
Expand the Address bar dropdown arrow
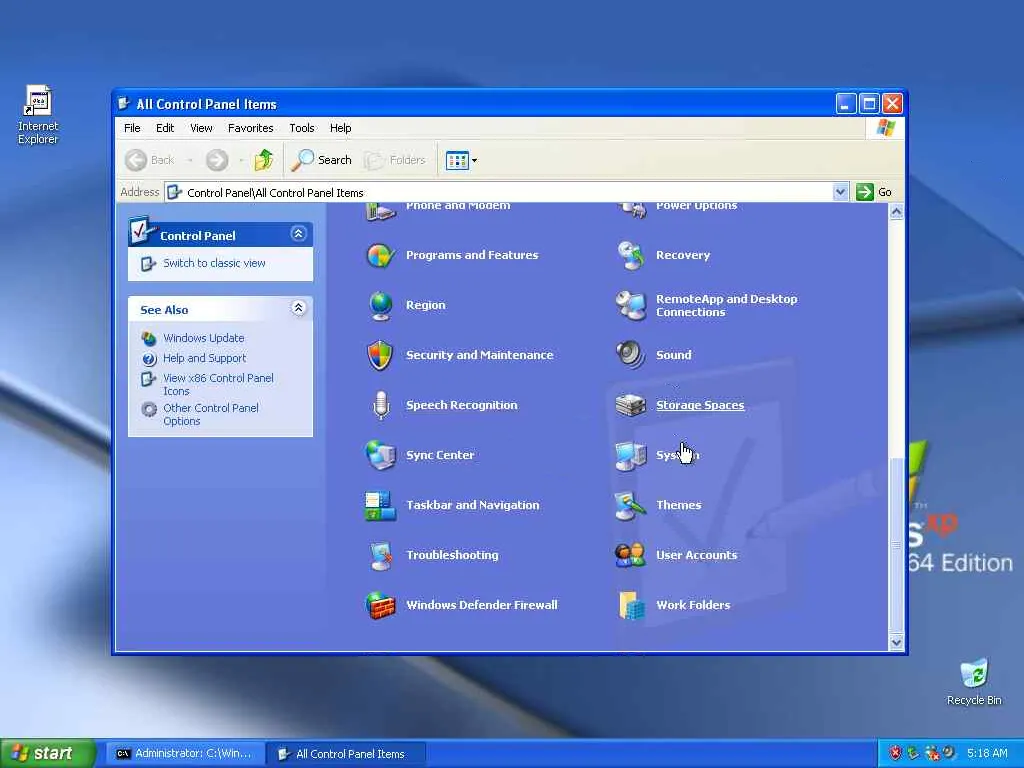tap(840, 192)
